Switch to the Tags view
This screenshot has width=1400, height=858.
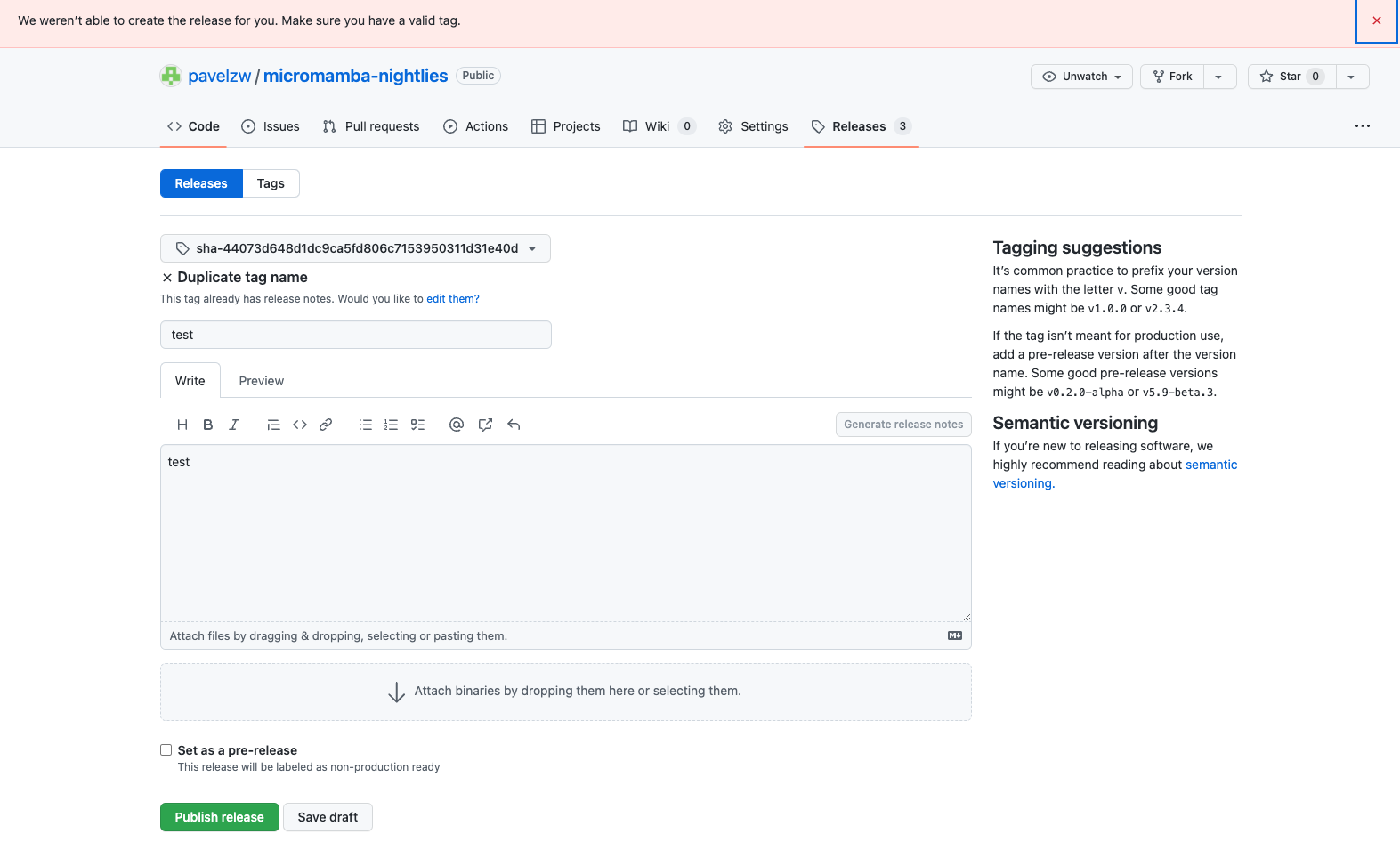click(x=271, y=183)
